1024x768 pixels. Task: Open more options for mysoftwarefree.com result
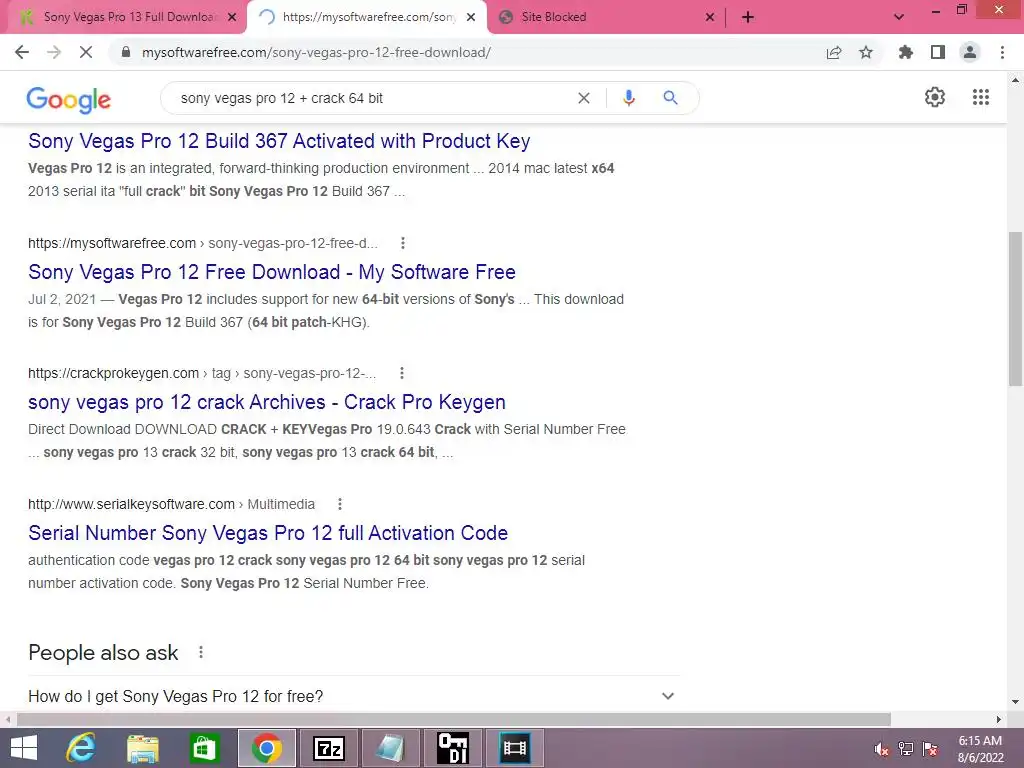point(403,243)
